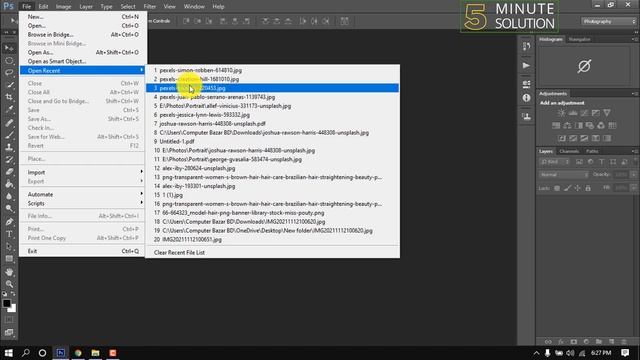This screenshot has width=640, height=360.
Task: Select the Horizontal Type tool
Action: 9,234
